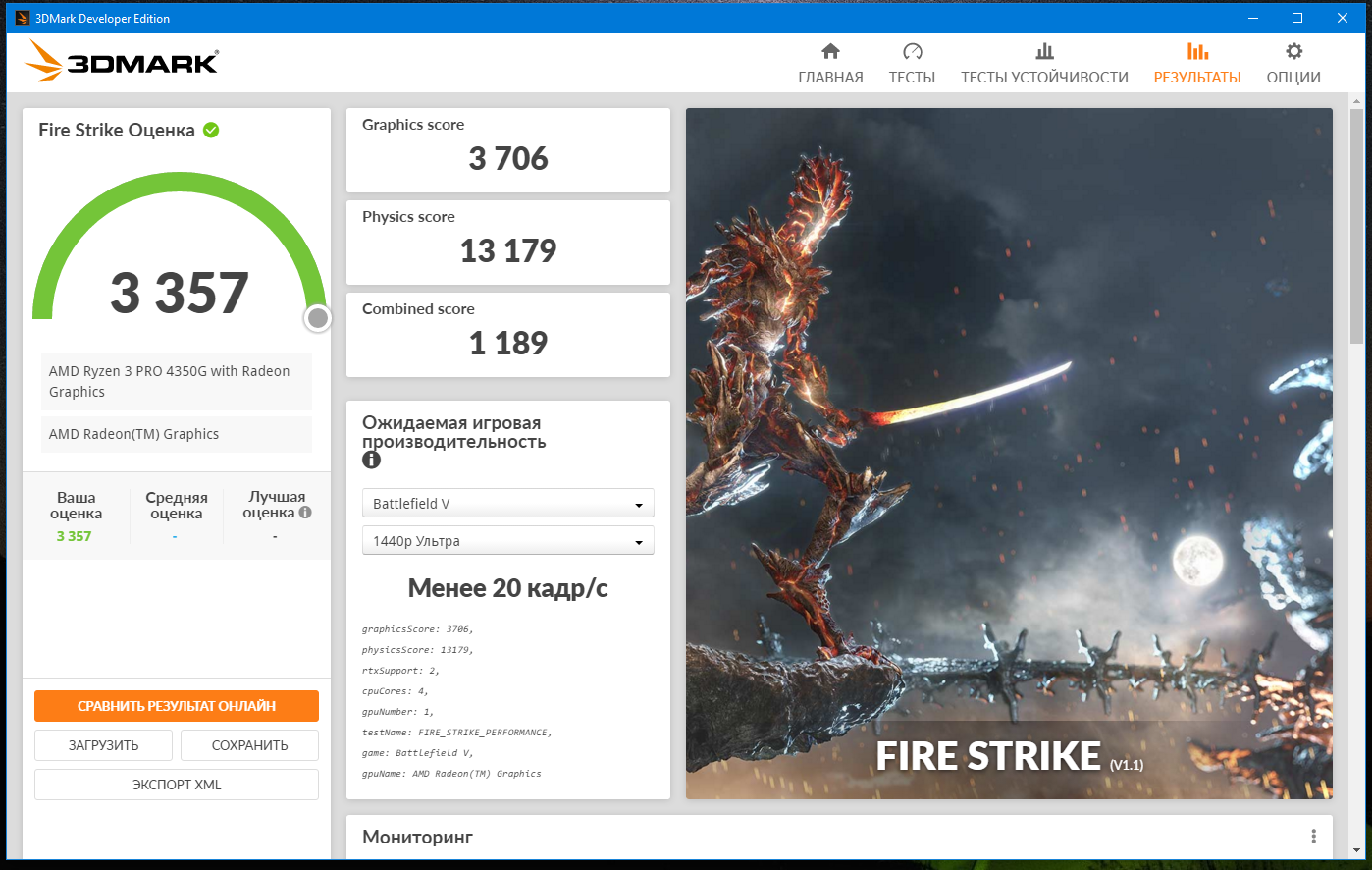Click the 3DMark logo
The width and height of the screenshot is (1372, 870).
pos(122,61)
